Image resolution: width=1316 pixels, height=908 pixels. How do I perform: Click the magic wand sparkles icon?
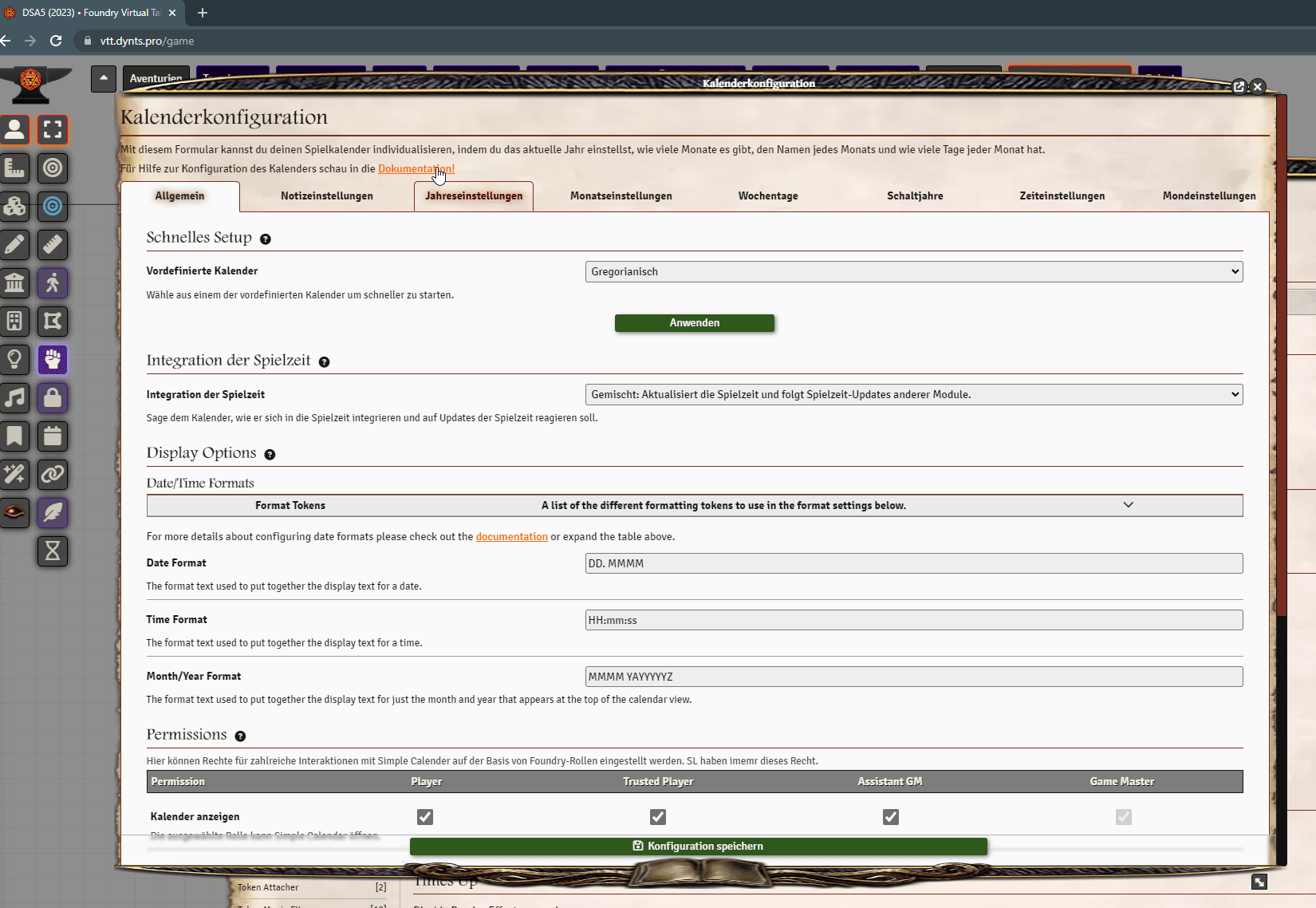(x=14, y=475)
